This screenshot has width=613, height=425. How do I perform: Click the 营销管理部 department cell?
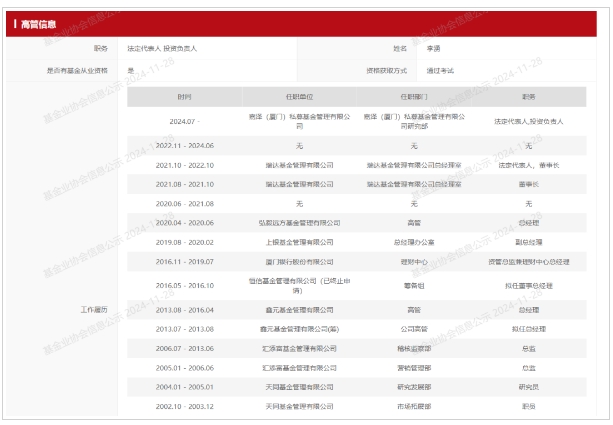pyautogui.click(x=414, y=368)
